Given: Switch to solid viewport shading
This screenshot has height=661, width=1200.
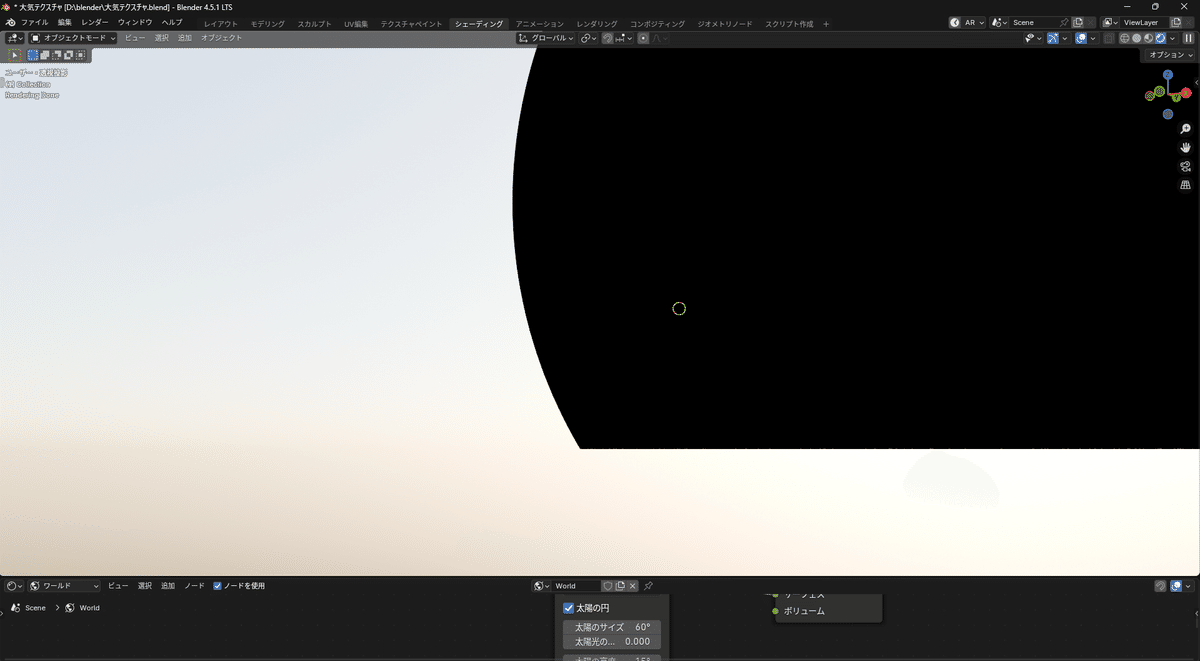Looking at the screenshot, I should [1137, 38].
